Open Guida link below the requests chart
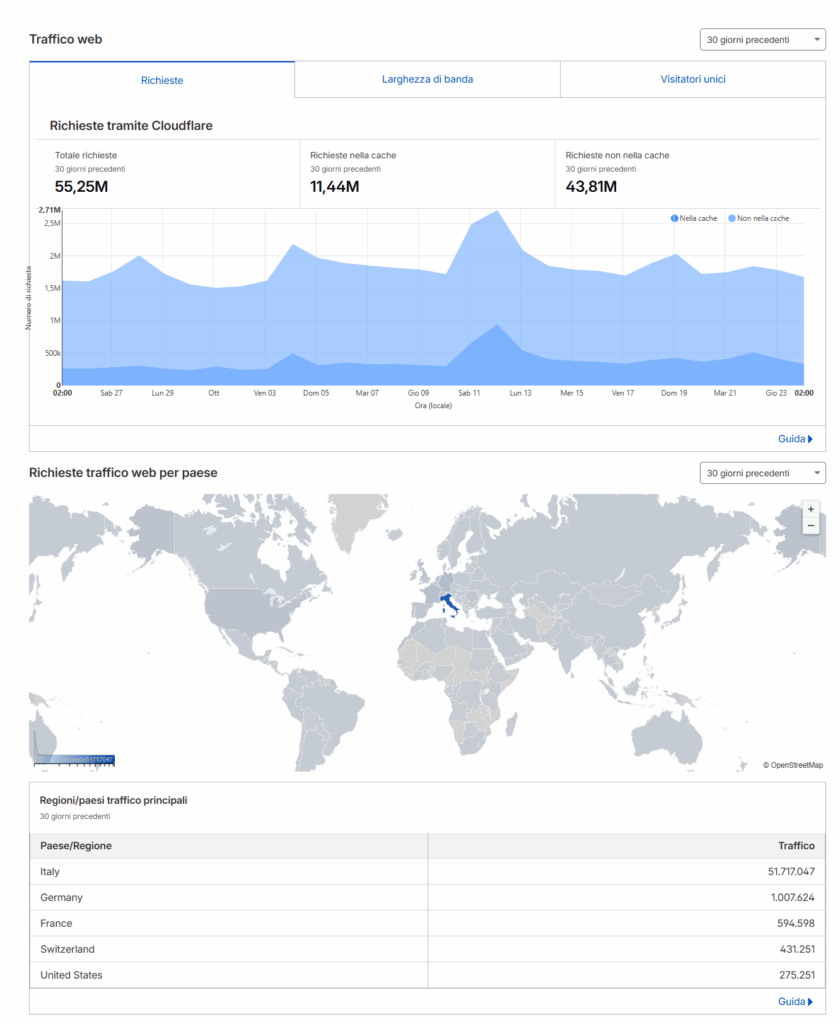 pos(795,439)
